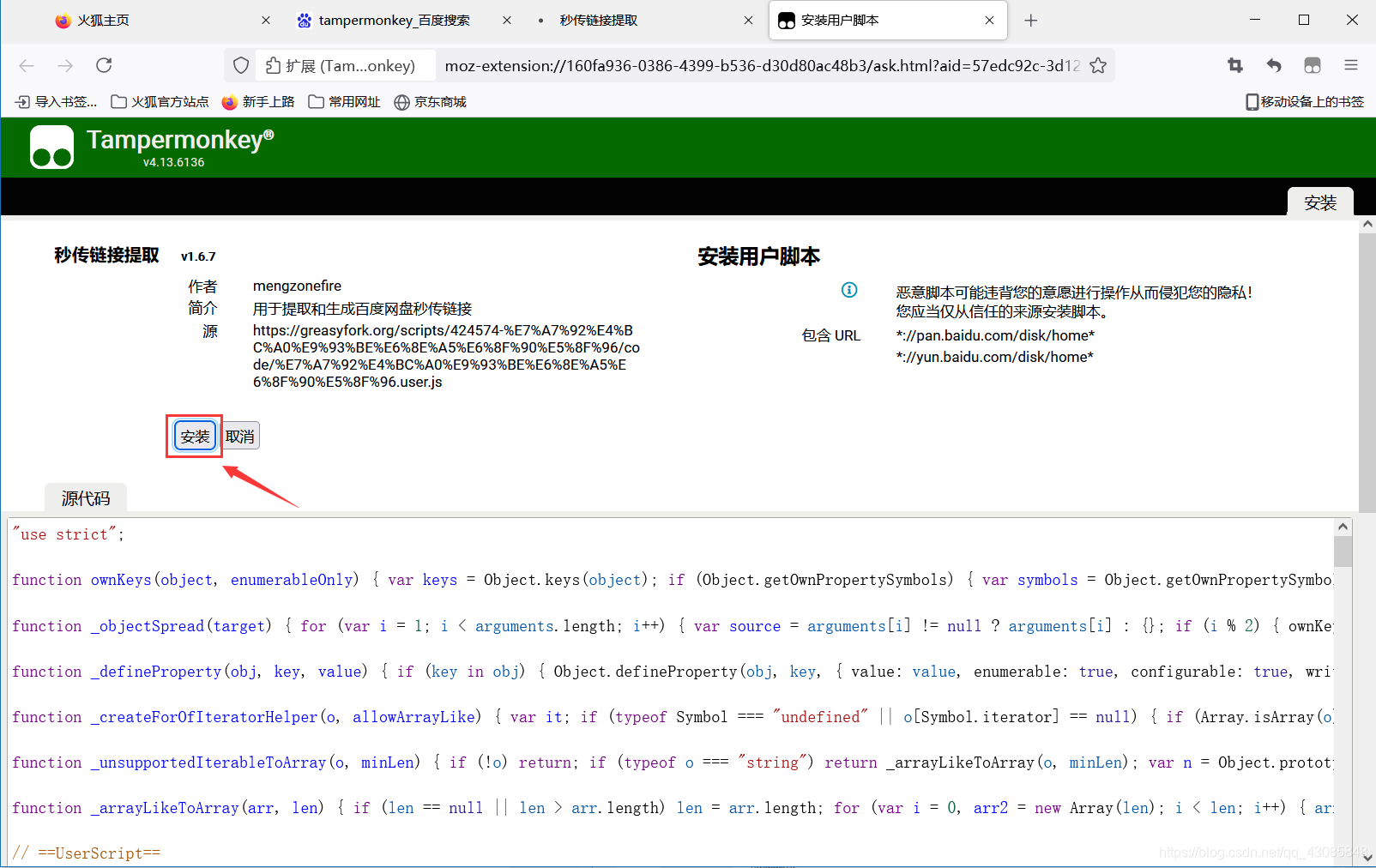Screen dimensions: 1376x868
Task: Click the screenshot crop toolbar icon
Action: [x=1235, y=65]
